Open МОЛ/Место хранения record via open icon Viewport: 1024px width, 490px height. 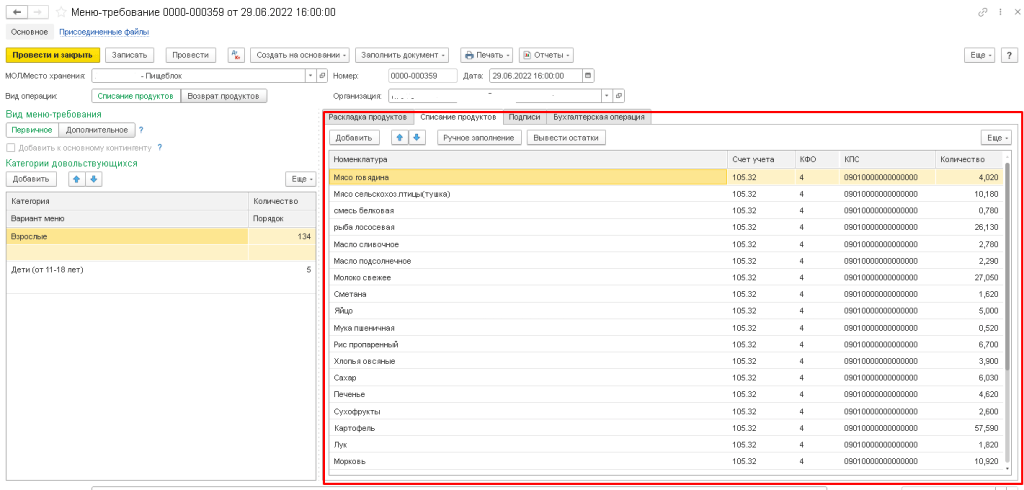click(322, 75)
